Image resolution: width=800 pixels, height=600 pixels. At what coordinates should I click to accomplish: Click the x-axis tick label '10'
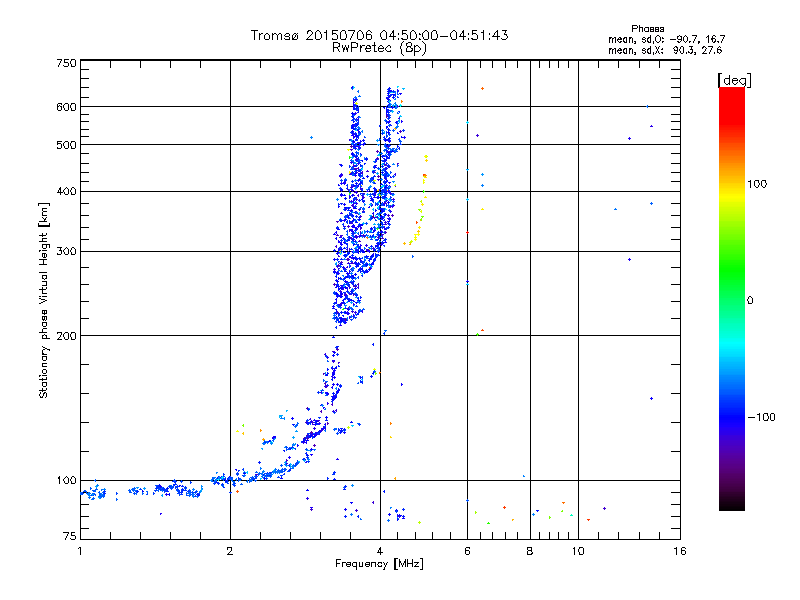coord(578,551)
